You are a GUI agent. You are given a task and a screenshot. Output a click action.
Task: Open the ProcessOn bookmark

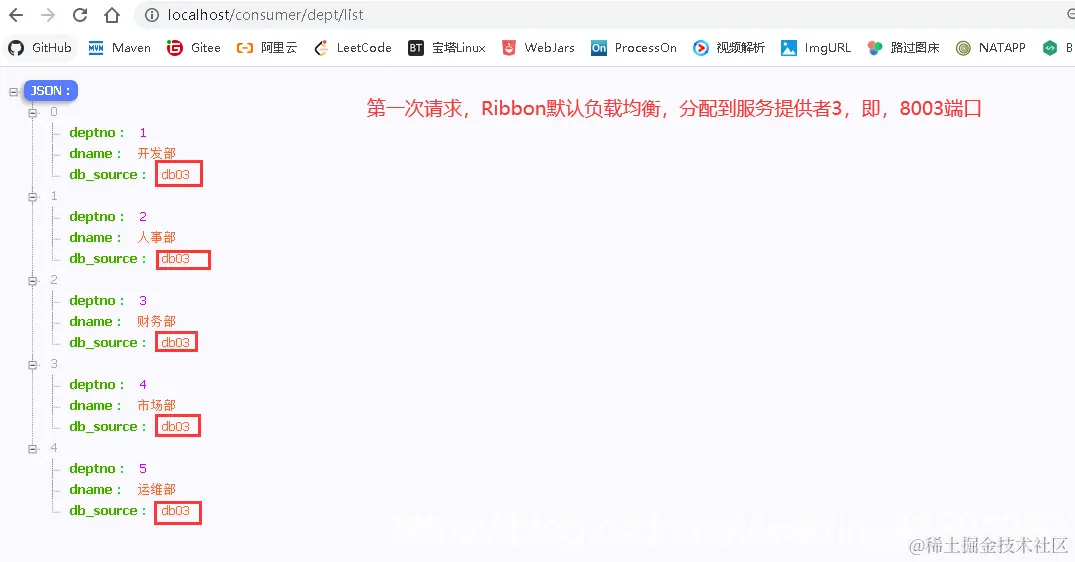(633, 48)
